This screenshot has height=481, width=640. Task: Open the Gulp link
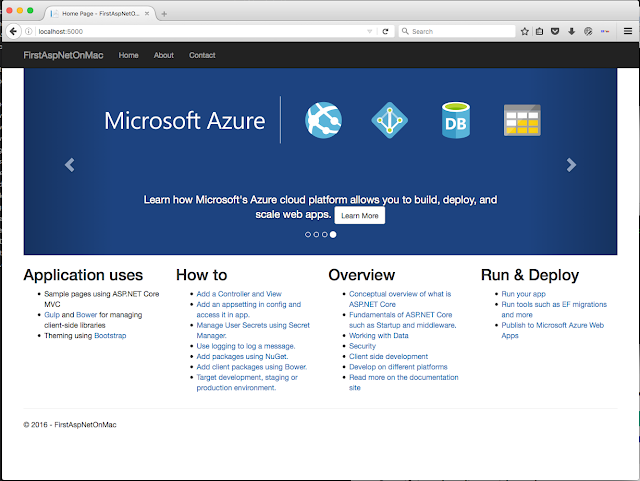click(52, 315)
